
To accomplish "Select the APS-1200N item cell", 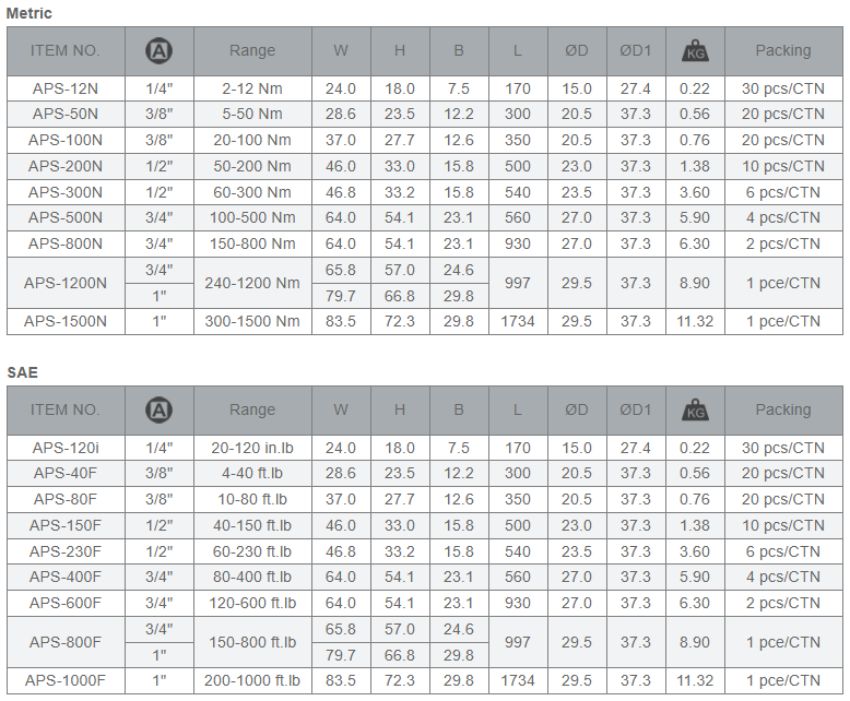I will coord(65,283).
